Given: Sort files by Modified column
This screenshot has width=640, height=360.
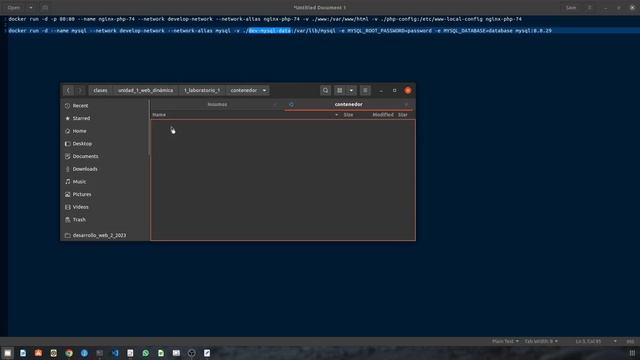Looking at the screenshot, I should point(383,115).
